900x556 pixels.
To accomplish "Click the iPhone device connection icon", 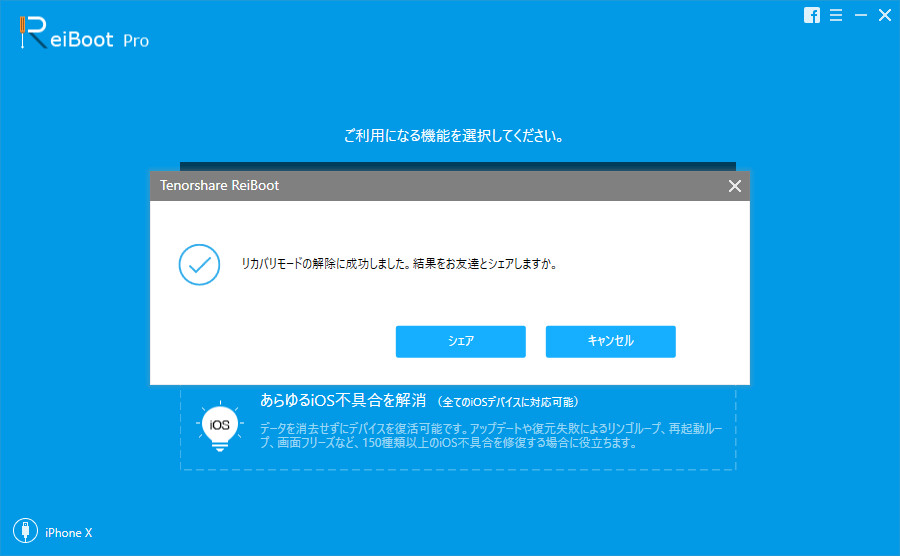I will [25, 531].
